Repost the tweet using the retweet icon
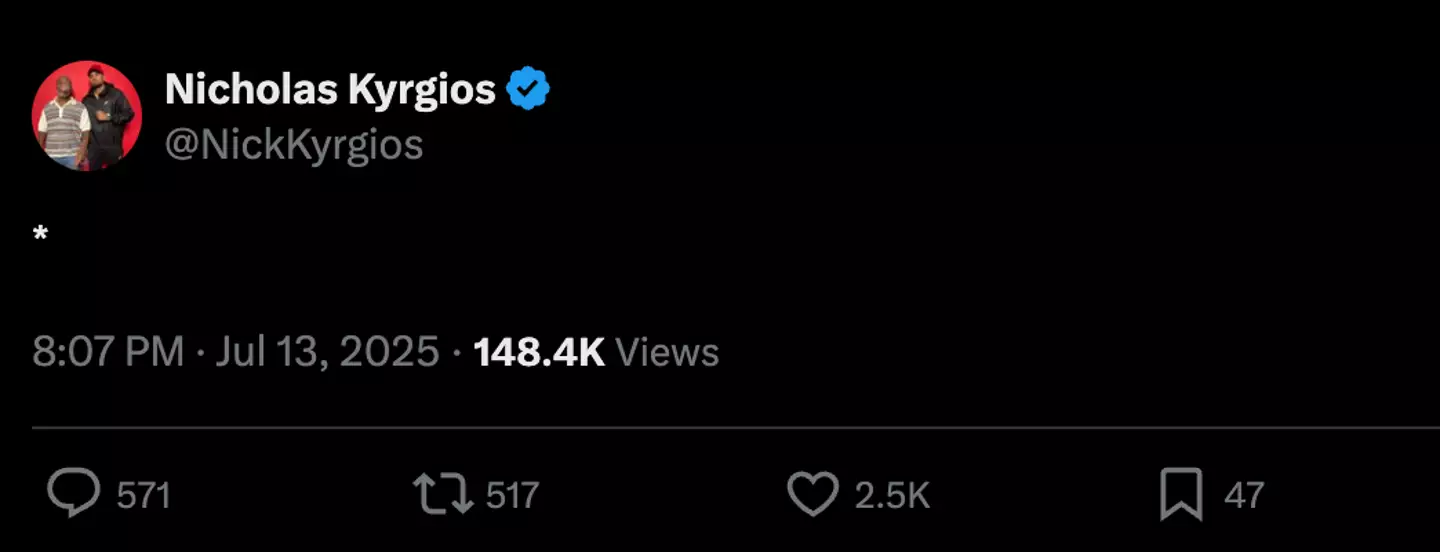1440x552 pixels. (x=443, y=495)
